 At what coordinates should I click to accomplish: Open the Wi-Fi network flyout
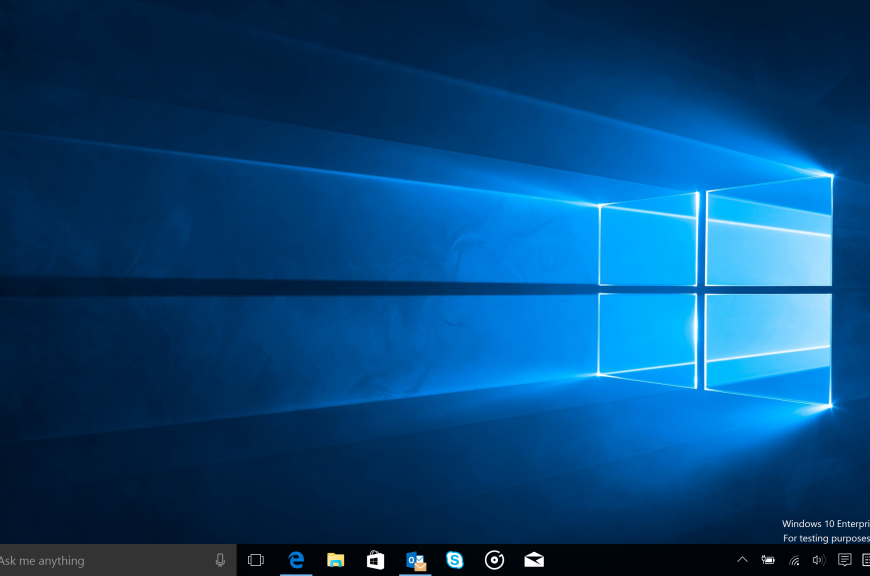(795, 560)
